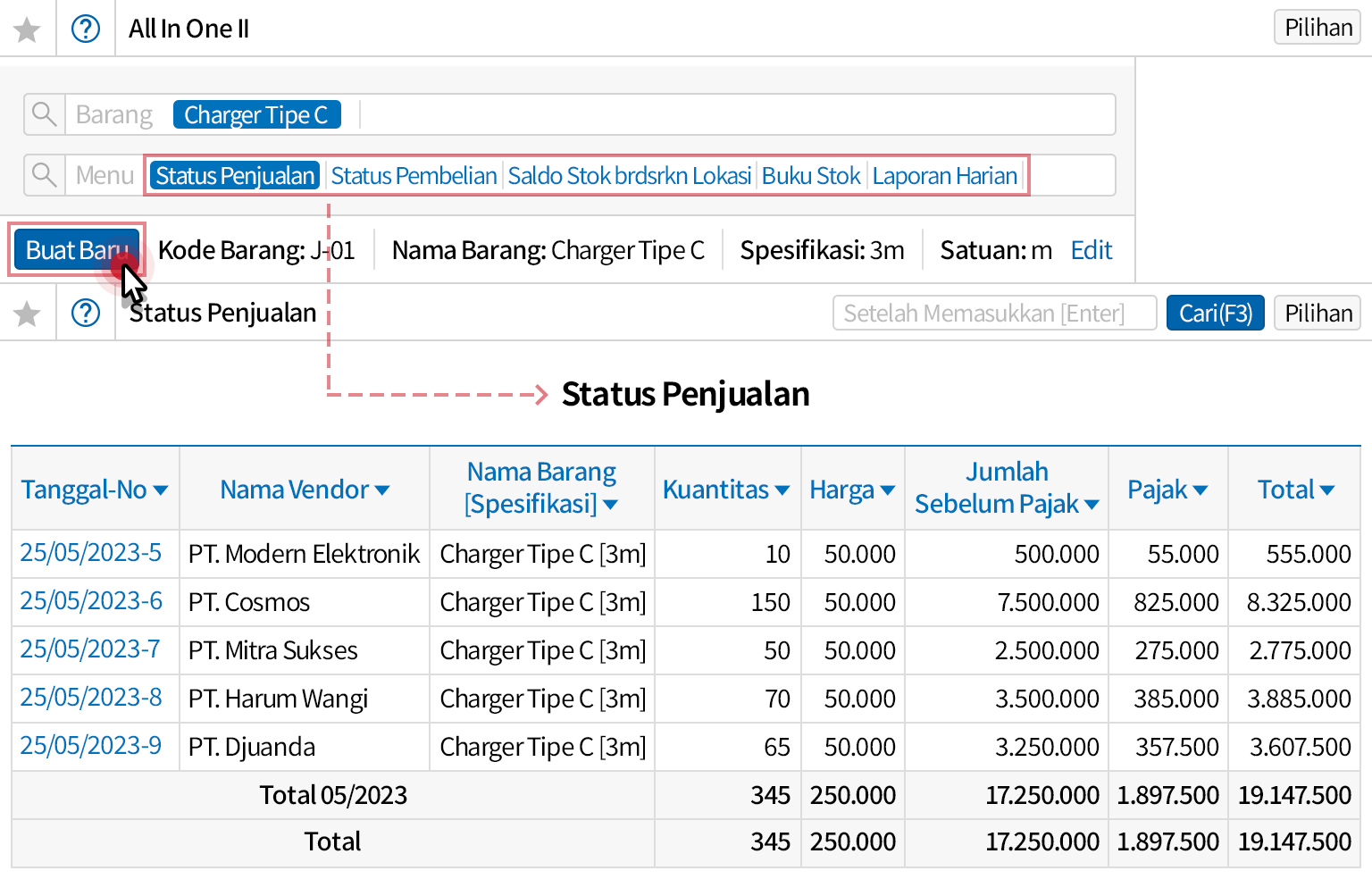Click the Edit link after Satuan
The height and width of the screenshot is (879, 1372).
click(1091, 251)
